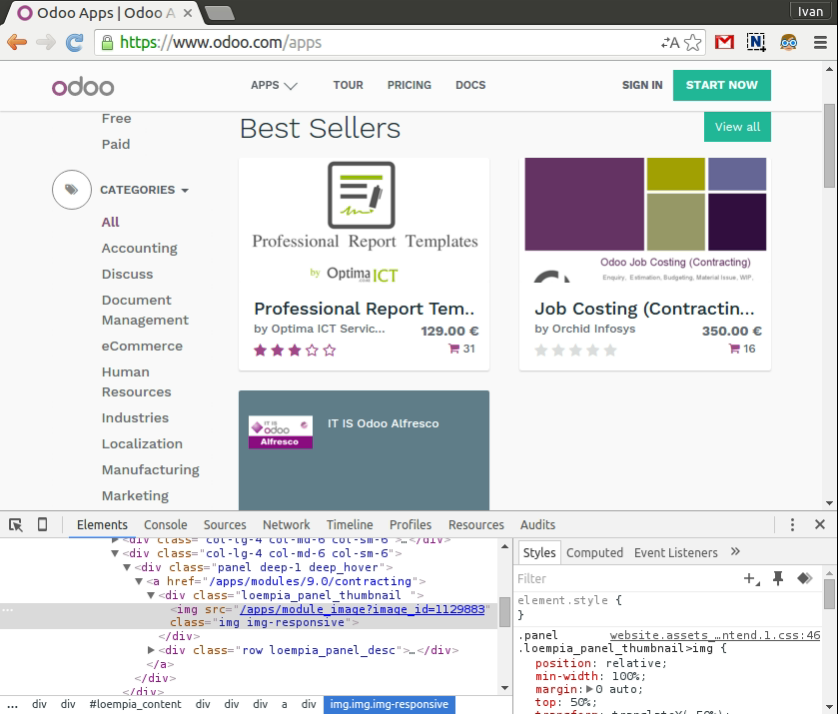The height and width of the screenshot is (714, 838).
Task: Click the browser forward arrow
Action: [x=46, y=42]
